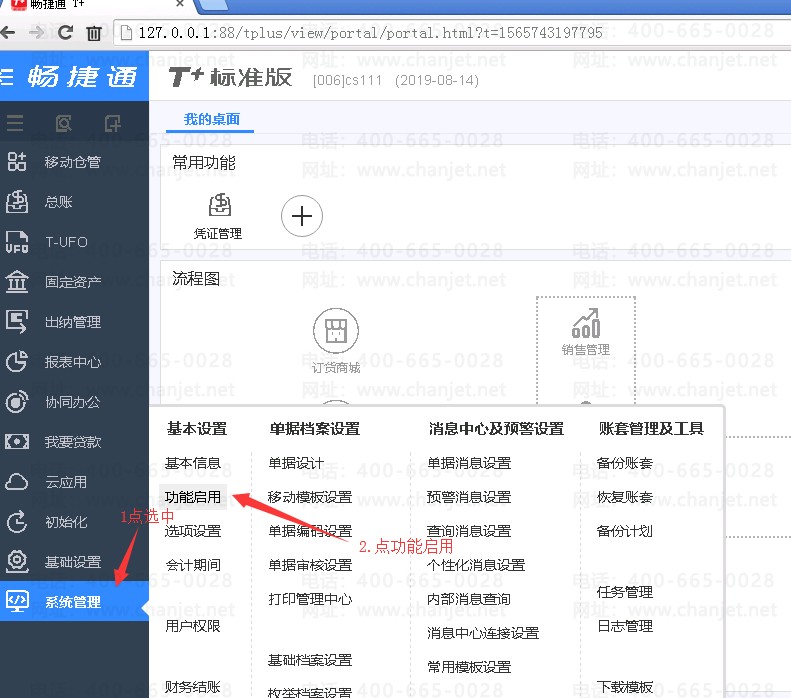Open 预警消息设置 link

pyautogui.click(x=469, y=497)
